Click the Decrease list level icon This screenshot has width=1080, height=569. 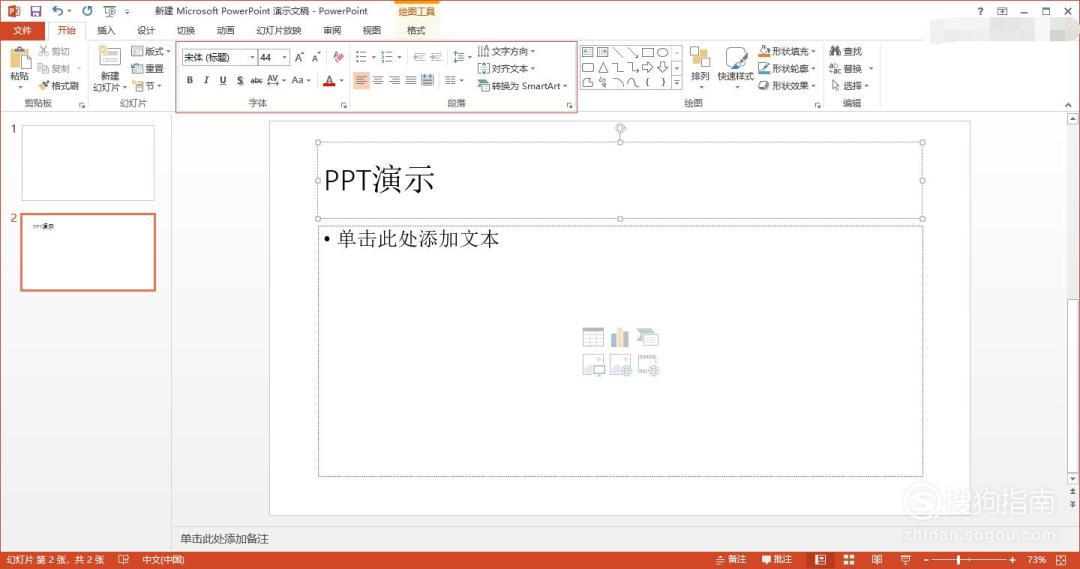419,57
